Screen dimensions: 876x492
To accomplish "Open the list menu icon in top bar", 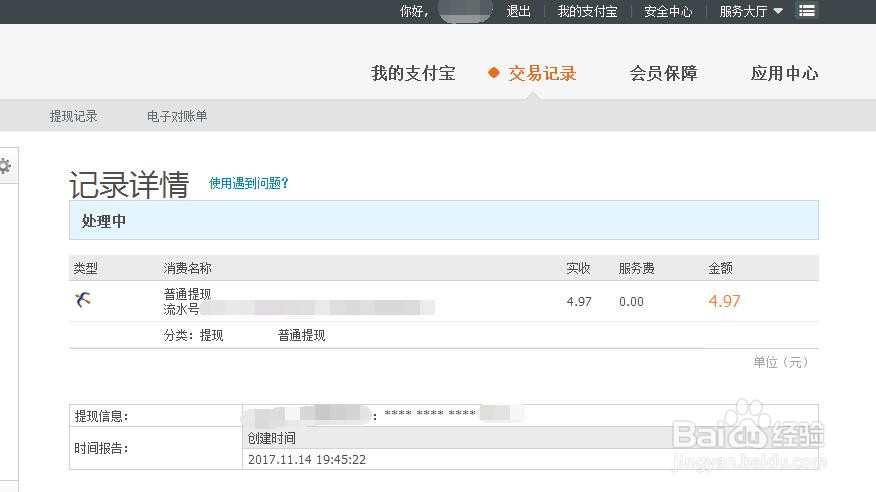I will point(806,11).
